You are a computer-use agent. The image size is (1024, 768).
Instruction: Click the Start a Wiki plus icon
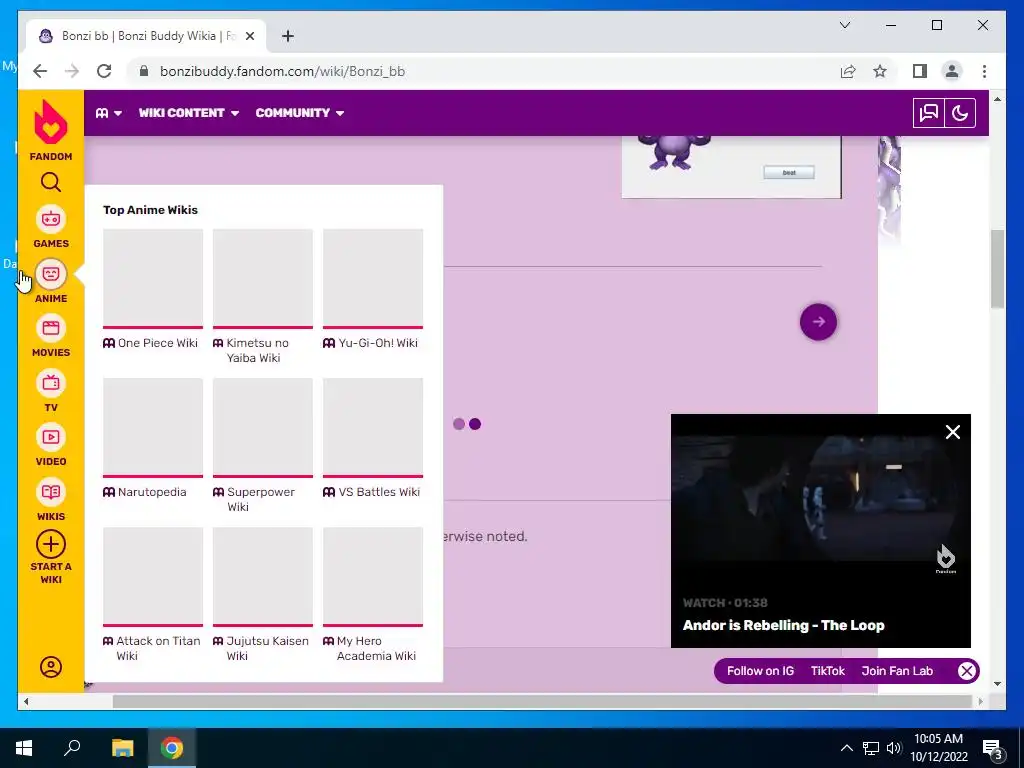51,544
